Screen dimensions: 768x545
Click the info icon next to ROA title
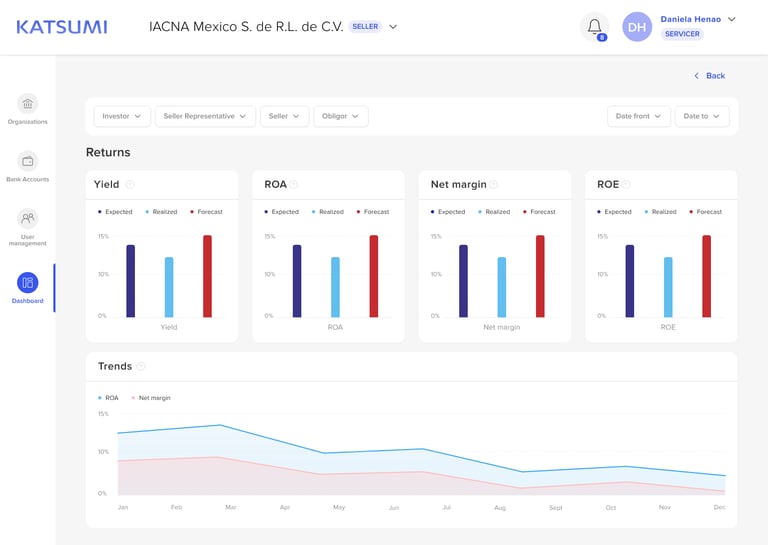tap(293, 185)
